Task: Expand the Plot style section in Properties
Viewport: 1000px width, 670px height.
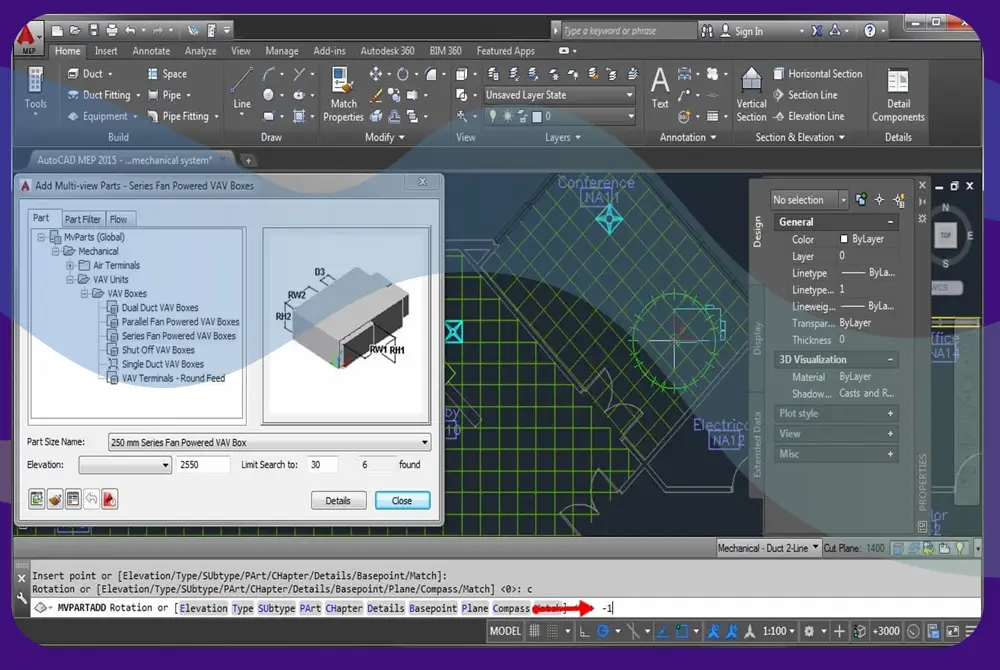Action: click(x=890, y=413)
